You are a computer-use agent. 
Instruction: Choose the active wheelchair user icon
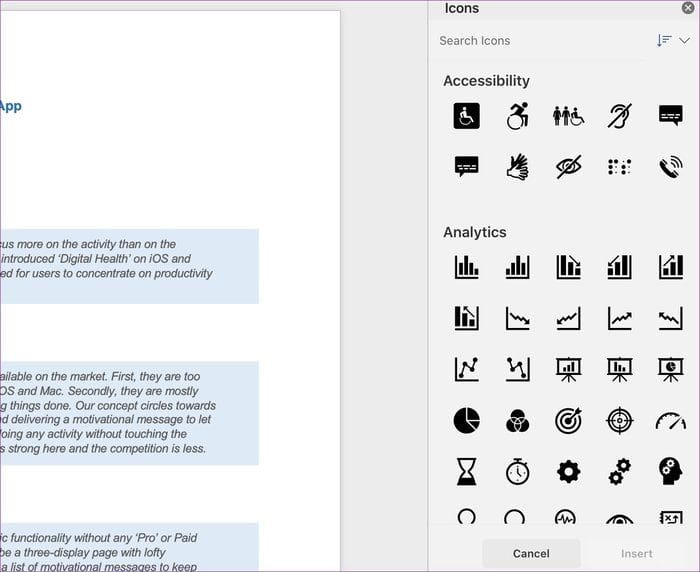(517, 116)
